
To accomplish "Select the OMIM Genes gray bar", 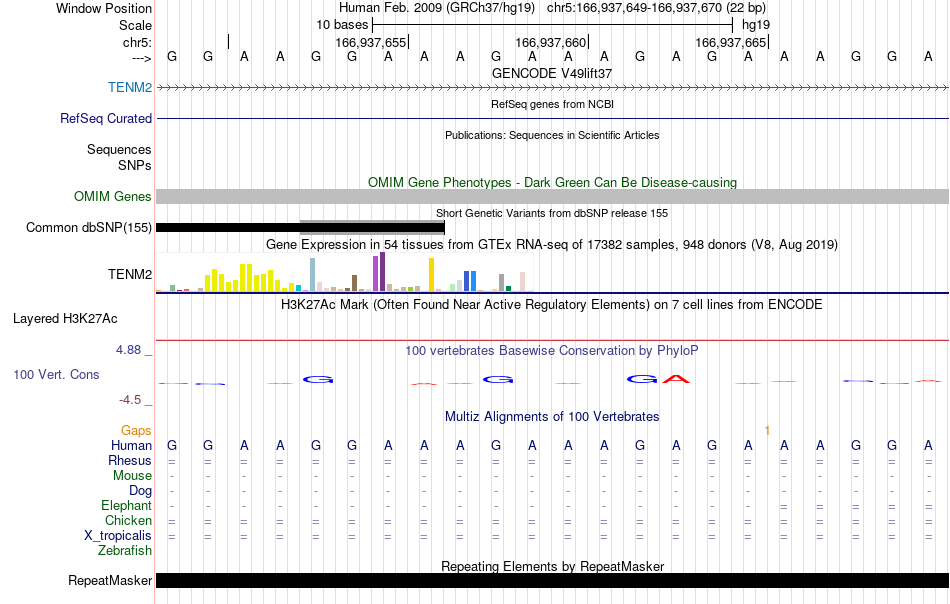I will coord(552,196).
